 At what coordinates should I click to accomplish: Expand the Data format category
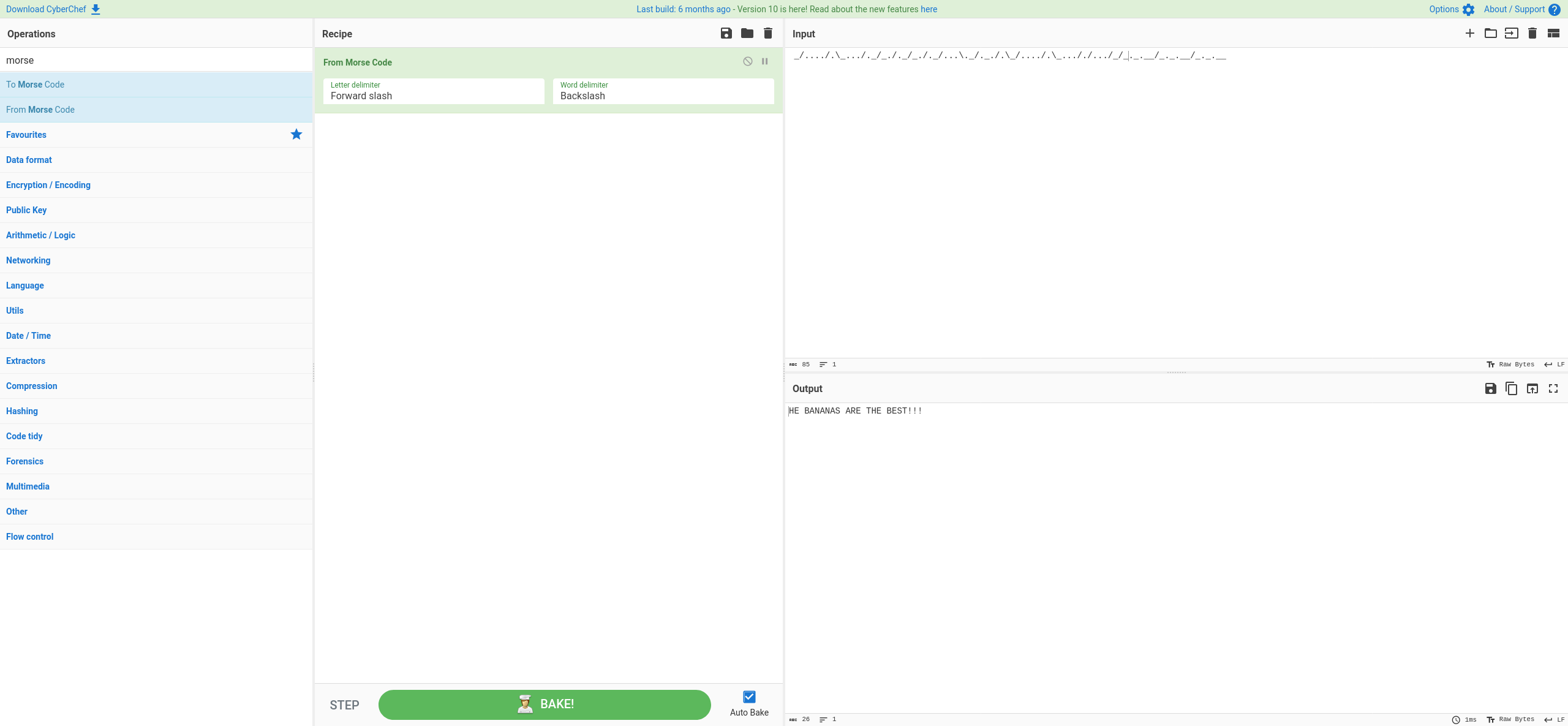(29, 160)
